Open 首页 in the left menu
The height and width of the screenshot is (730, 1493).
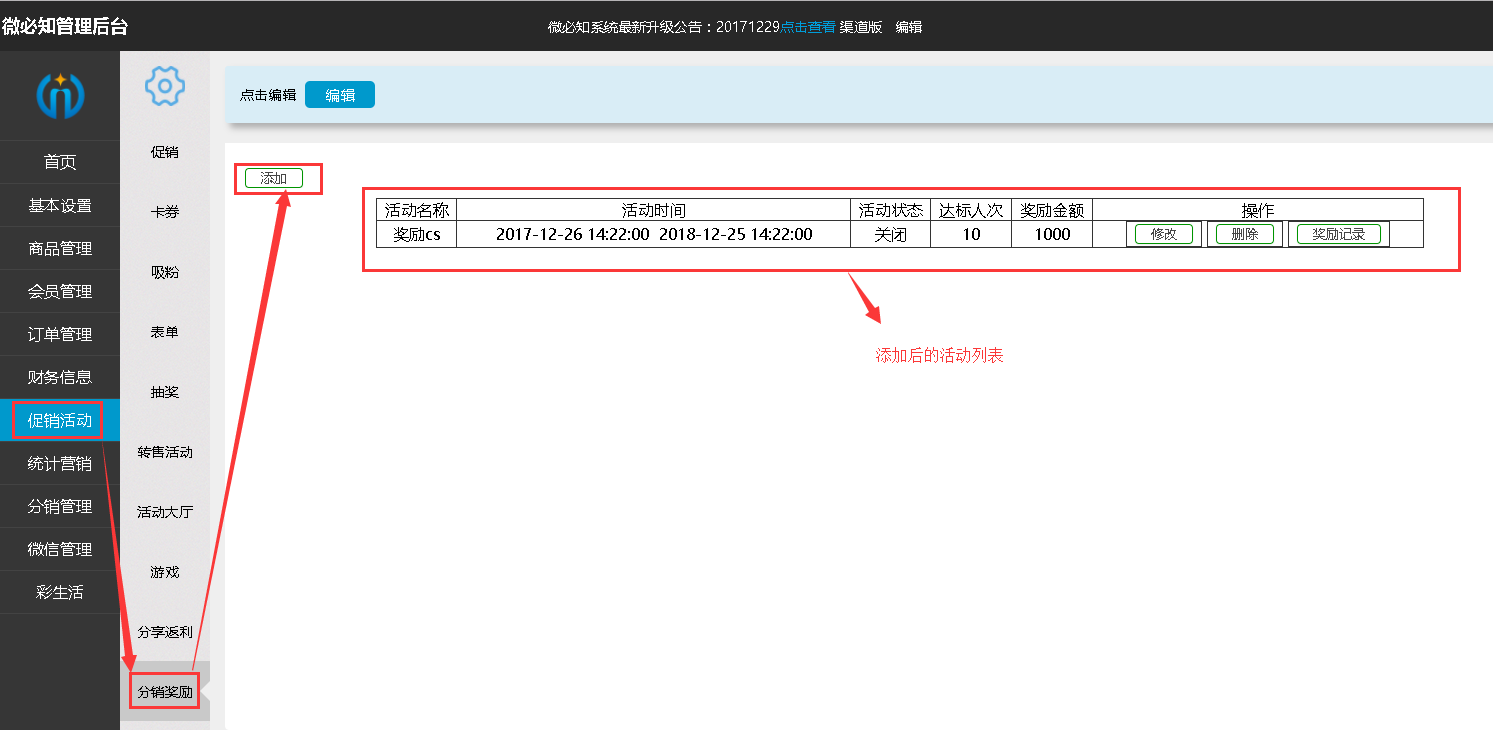(x=60, y=162)
